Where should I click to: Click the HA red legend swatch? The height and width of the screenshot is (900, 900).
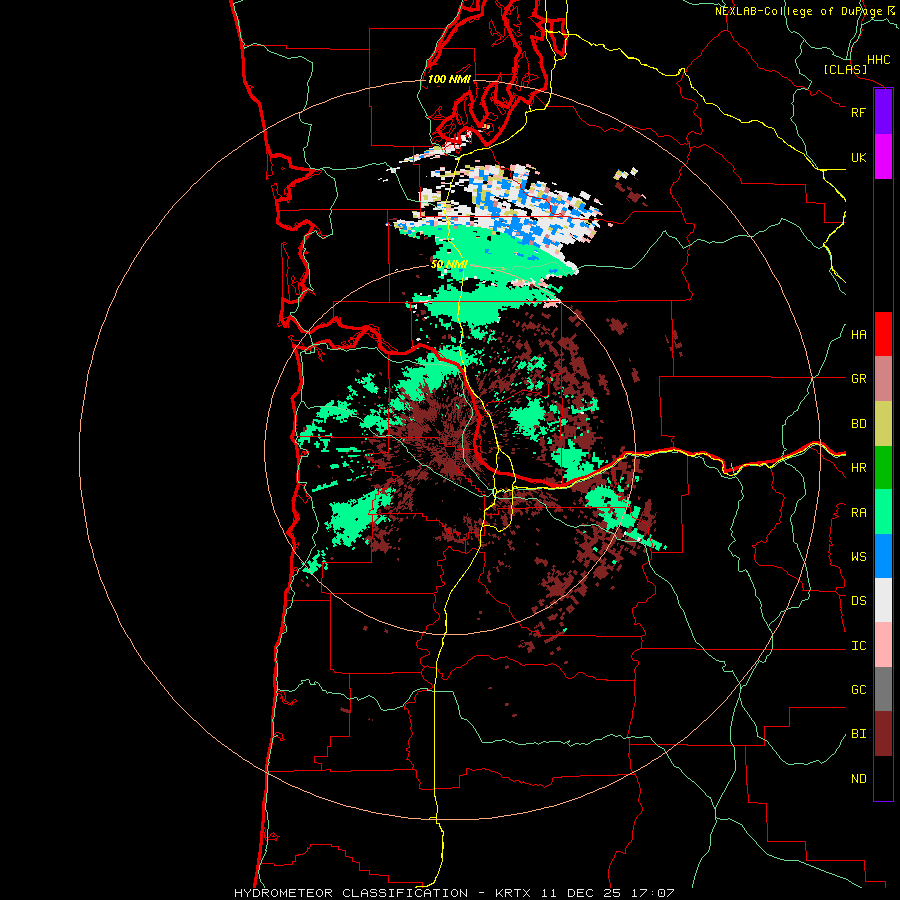point(883,334)
